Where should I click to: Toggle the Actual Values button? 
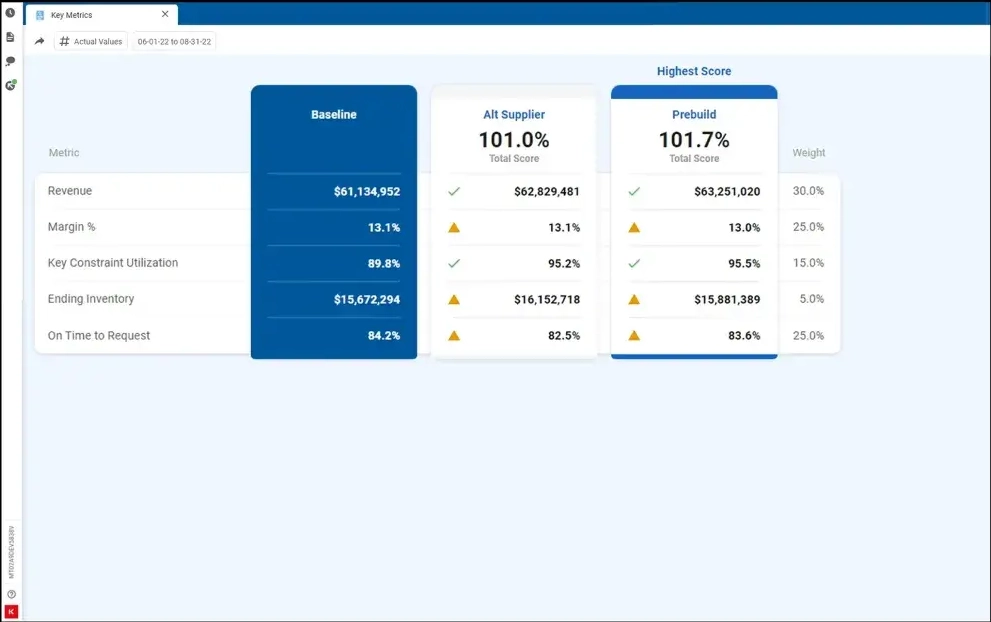tap(91, 41)
